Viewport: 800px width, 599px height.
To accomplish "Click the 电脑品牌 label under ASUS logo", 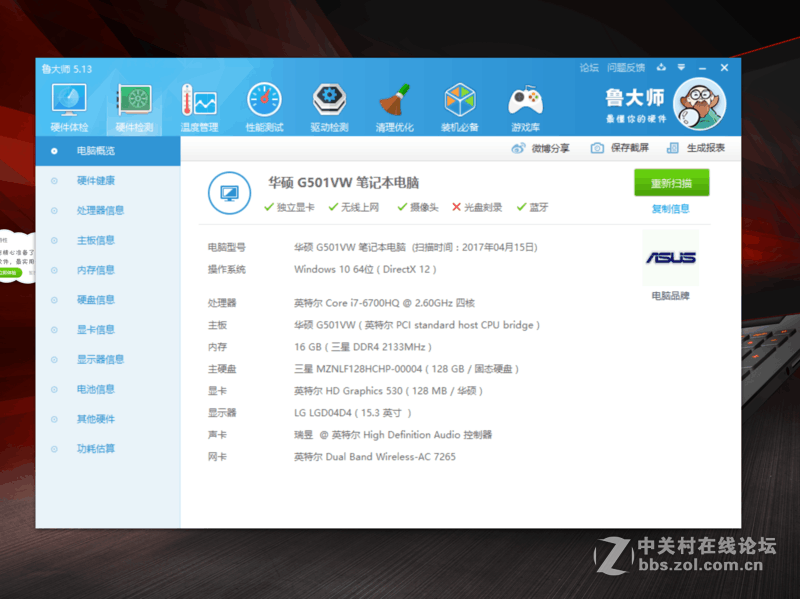I will pos(670,296).
